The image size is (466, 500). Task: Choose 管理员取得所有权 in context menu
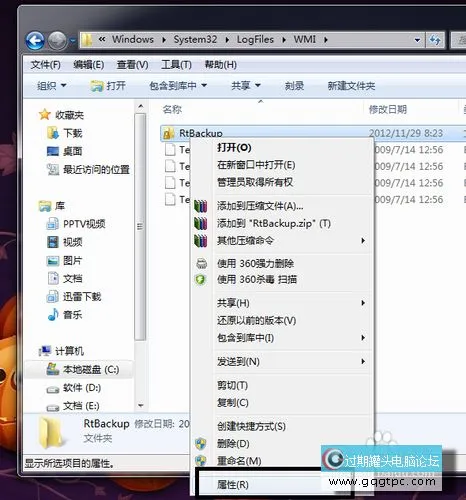point(255,182)
